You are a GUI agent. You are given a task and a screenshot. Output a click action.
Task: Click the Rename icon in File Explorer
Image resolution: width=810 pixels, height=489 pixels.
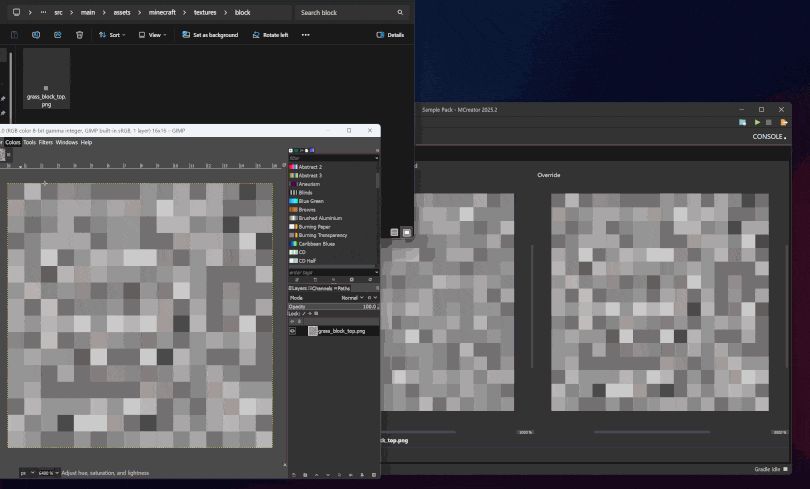36,35
